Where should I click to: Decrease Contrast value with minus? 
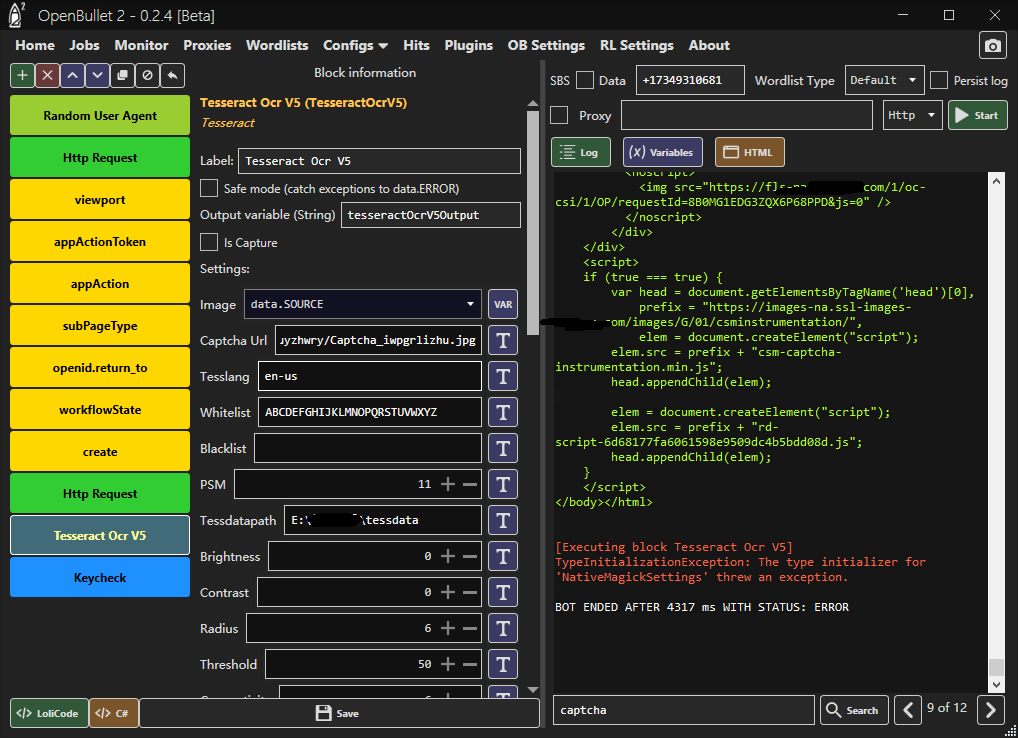click(470, 593)
